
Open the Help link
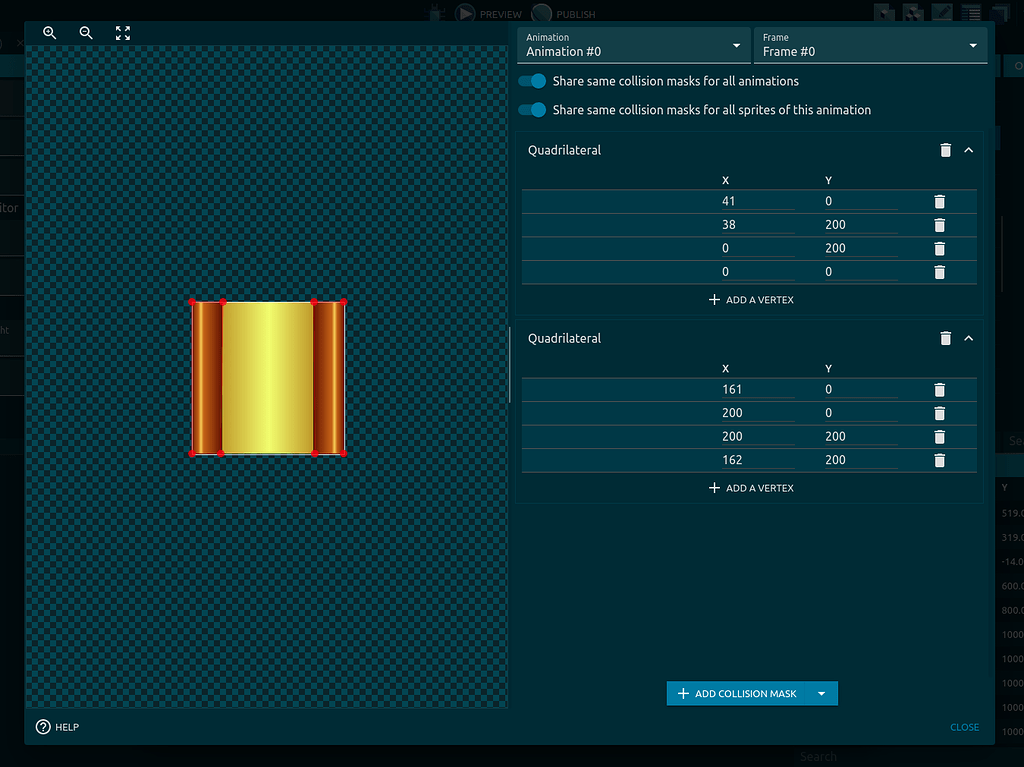point(57,727)
